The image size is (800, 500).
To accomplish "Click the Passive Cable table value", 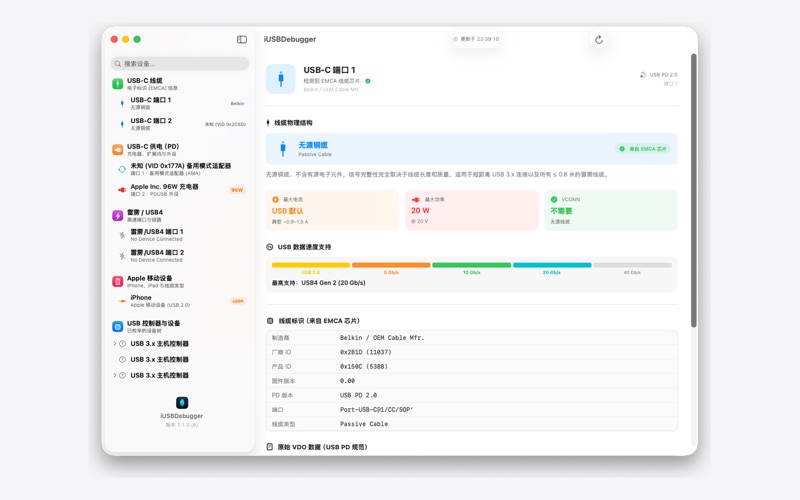I will (x=364, y=423).
